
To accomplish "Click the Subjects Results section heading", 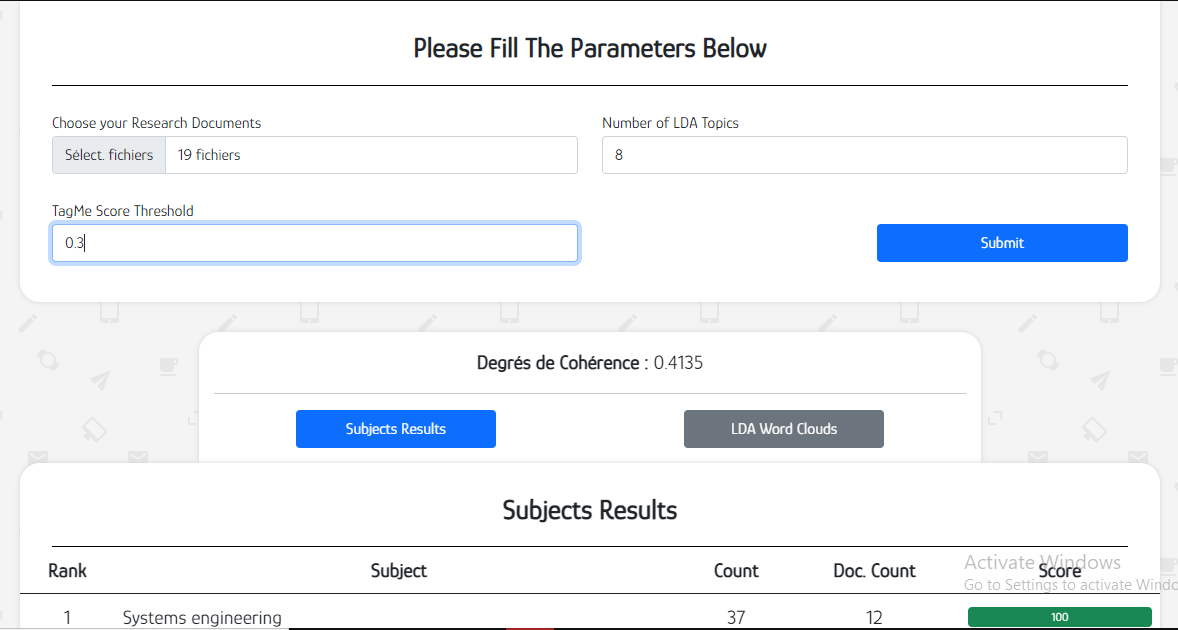I will coord(590,510).
